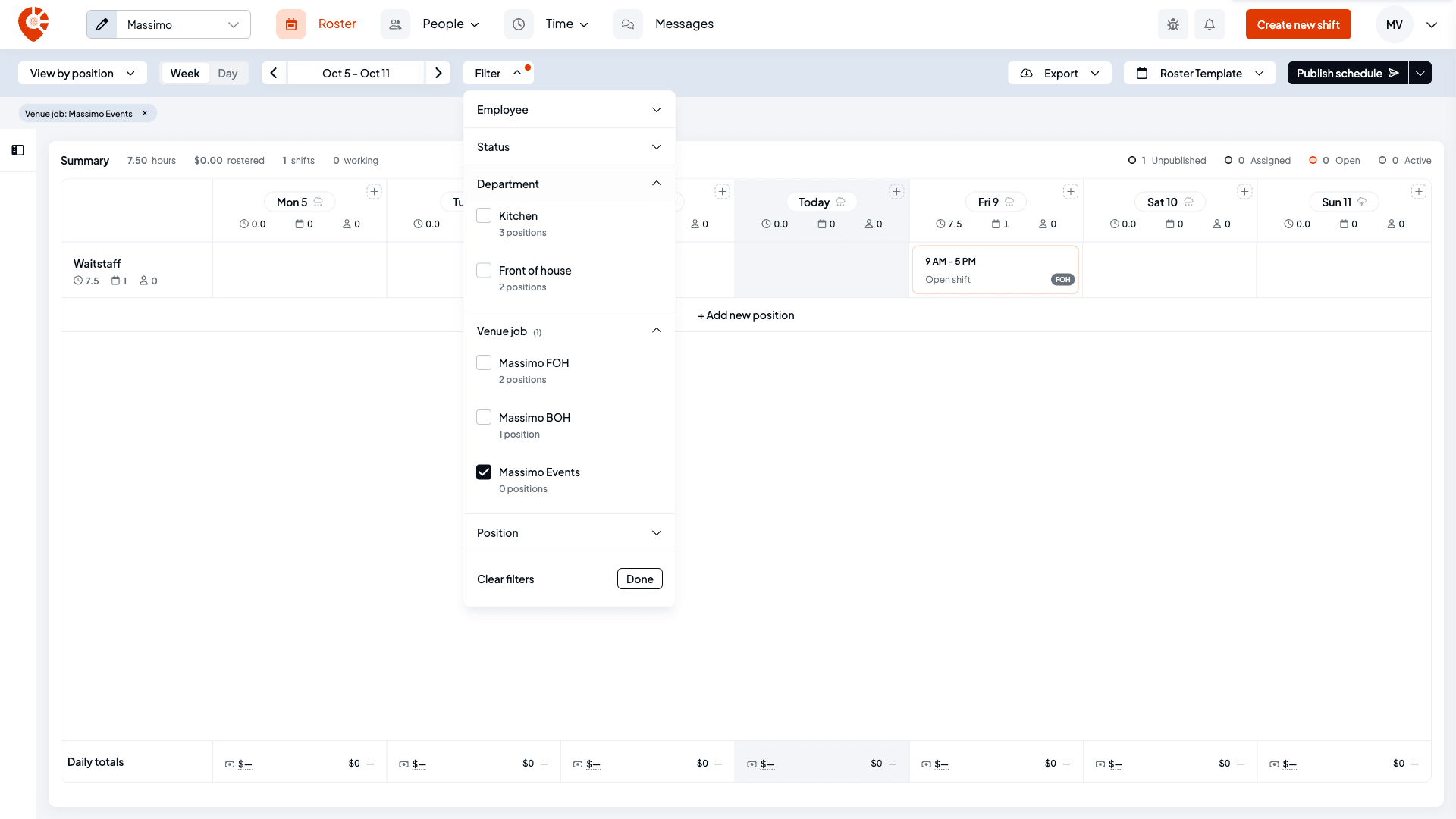Open the People menu
Viewport: 1456px width, 819px height.
[450, 24]
